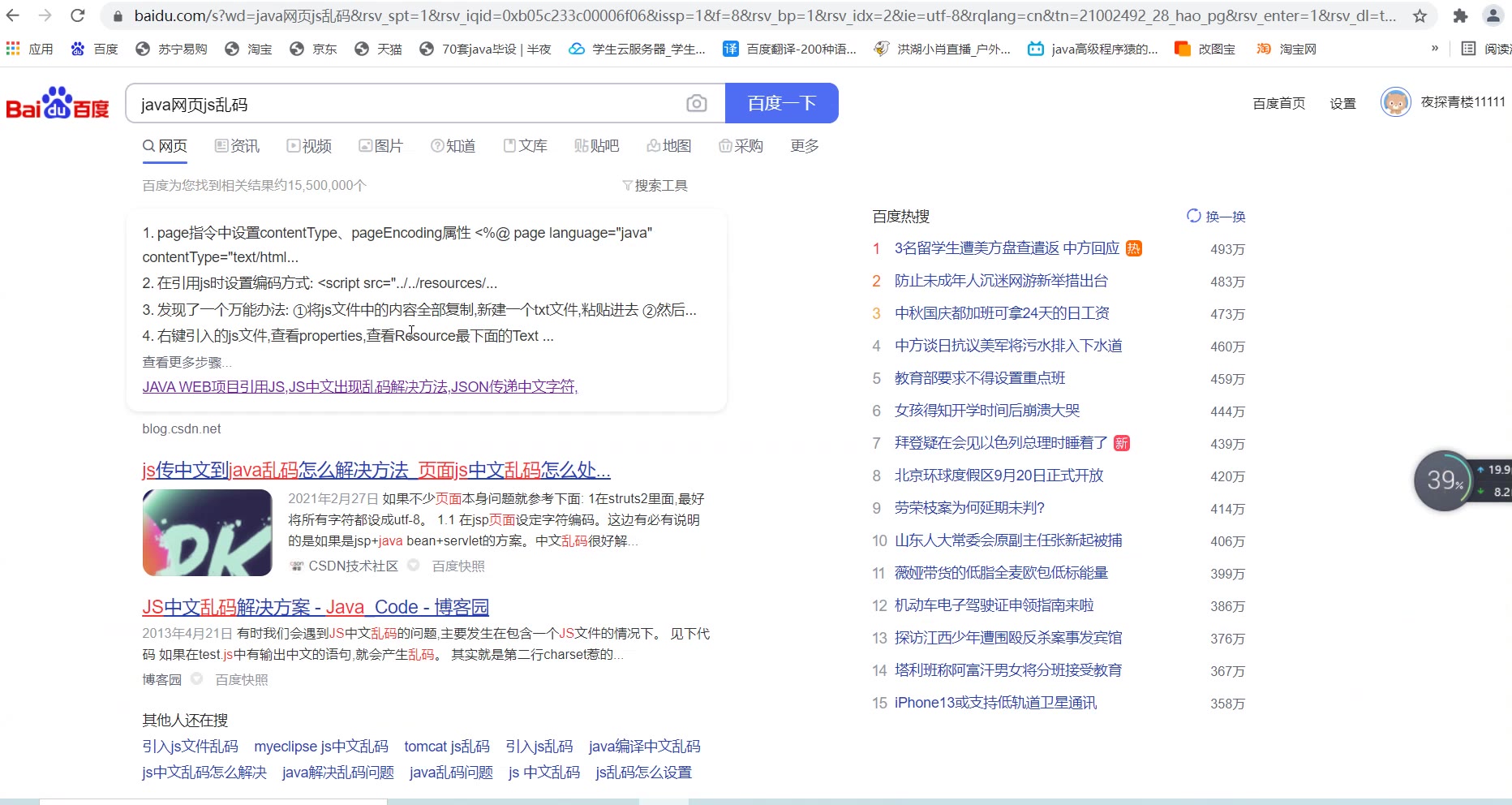1512x805 pixels.
Task: Open hot search iPhone13或支持低轨道卫星通讯
Action: point(995,703)
